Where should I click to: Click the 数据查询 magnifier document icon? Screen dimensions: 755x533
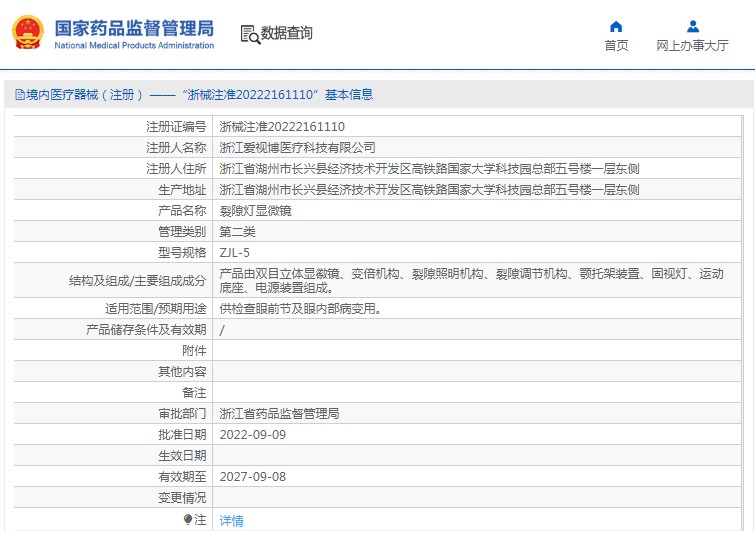[x=249, y=34]
